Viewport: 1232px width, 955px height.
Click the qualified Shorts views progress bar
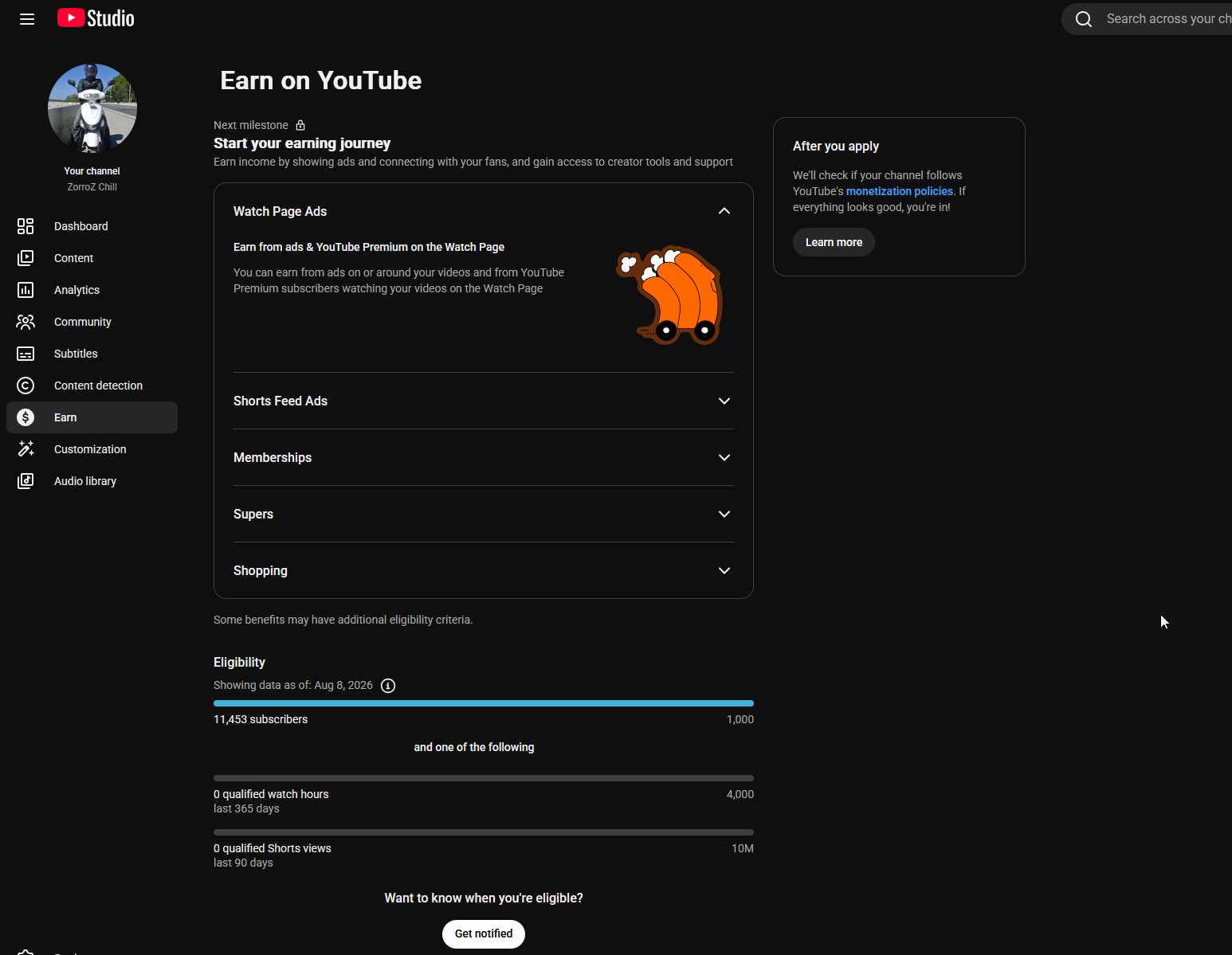click(x=484, y=832)
